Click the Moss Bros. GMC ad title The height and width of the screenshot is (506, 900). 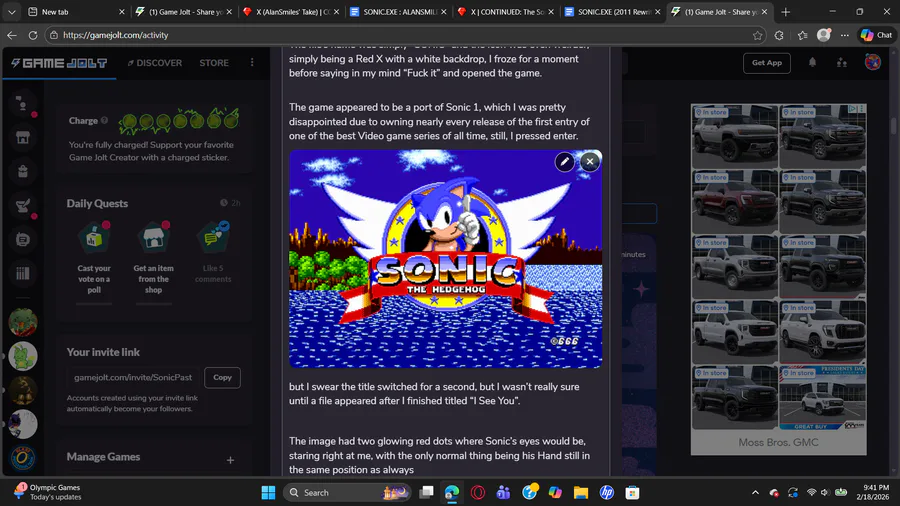click(778, 442)
